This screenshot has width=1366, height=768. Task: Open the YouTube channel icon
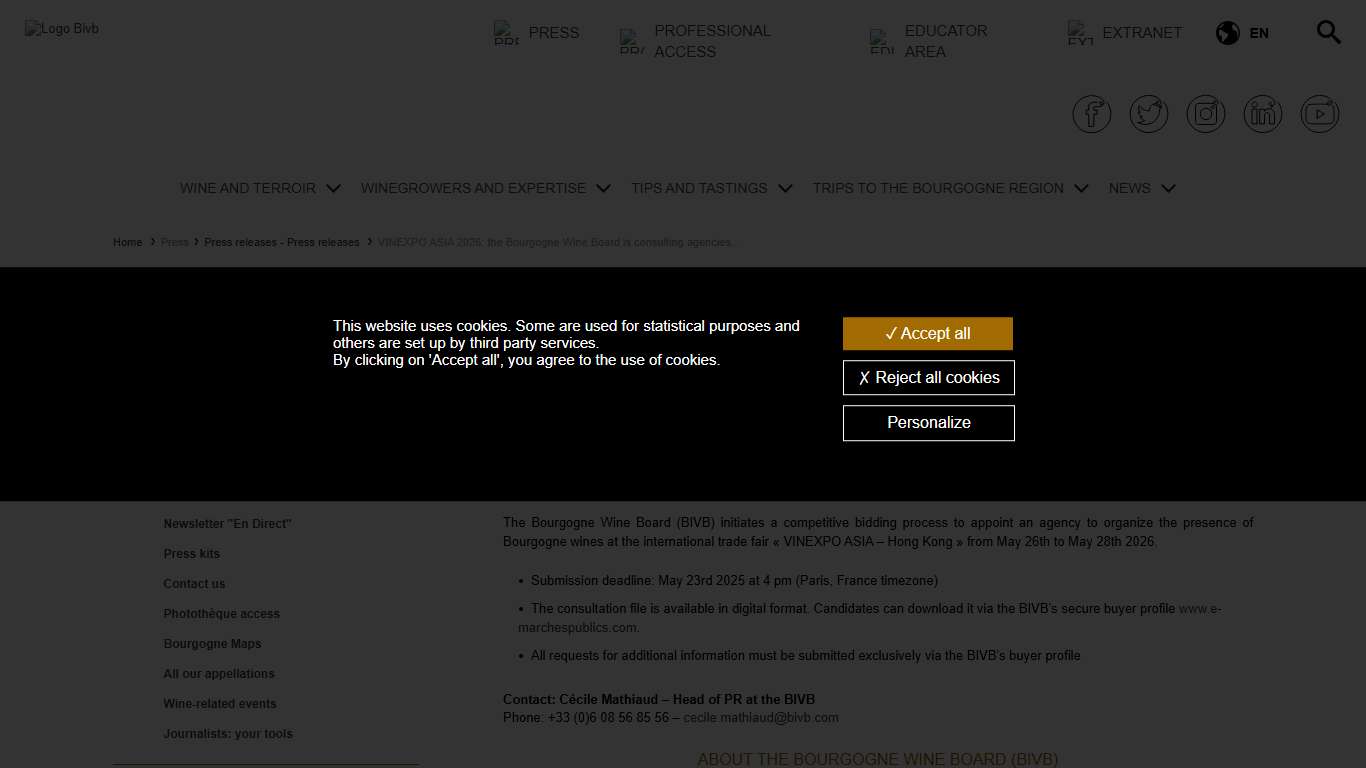tap(1319, 114)
